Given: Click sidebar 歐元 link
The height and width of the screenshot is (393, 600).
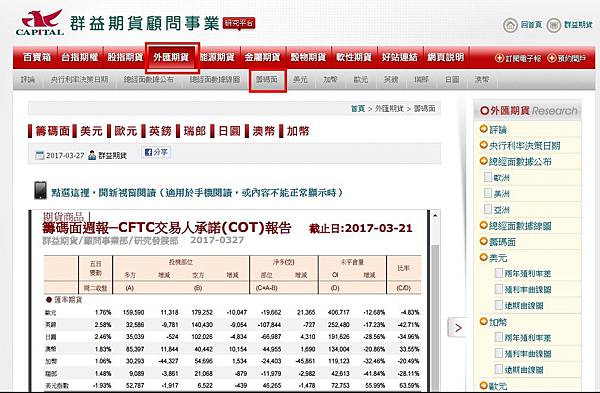Looking at the screenshot, I should point(498,386).
